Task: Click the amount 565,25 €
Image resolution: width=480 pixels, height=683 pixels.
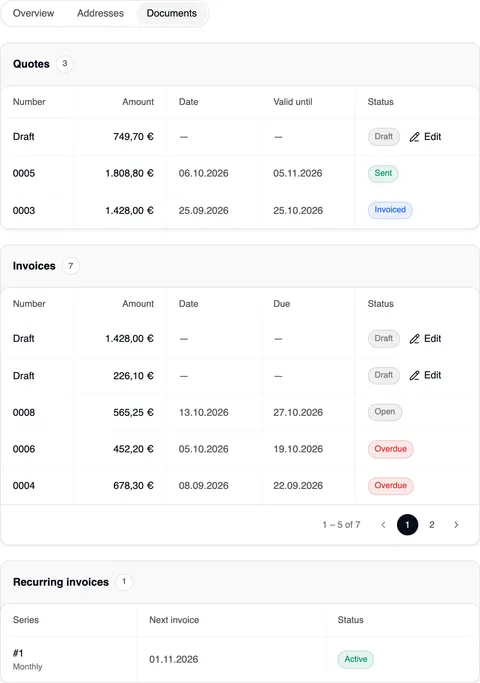Action: coord(133,413)
